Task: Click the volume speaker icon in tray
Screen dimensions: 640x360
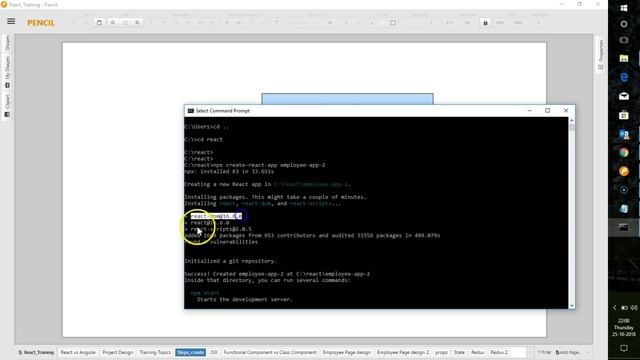Action: point(634,307)
